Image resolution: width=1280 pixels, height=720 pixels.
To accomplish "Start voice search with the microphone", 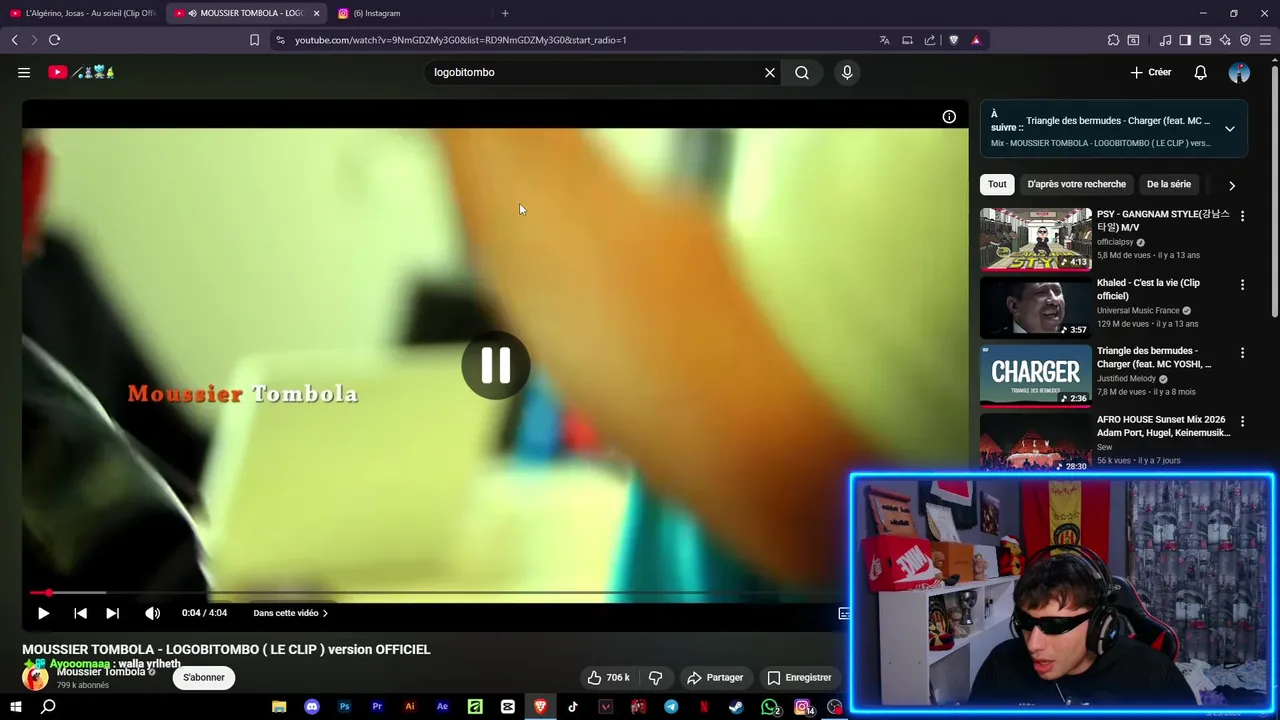I will 847,72.
